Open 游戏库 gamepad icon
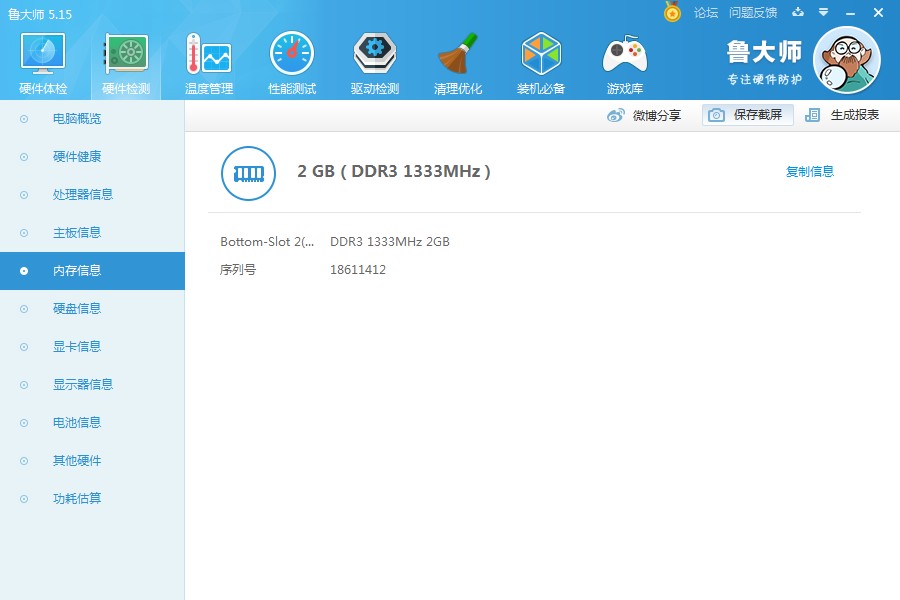Image resolution: width=900 pixels, height=600 pixels. pyautogui.click(x=624, y=54)
